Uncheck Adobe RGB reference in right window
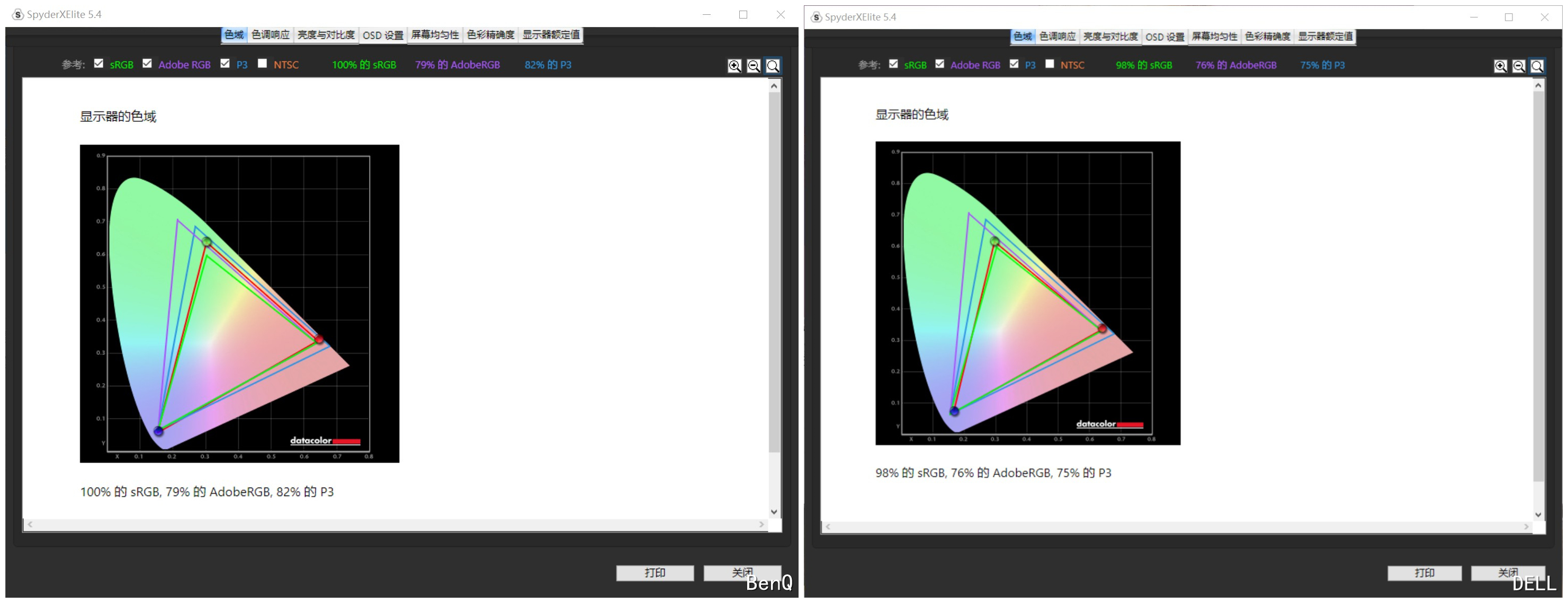This screenshot has width=1568, height=603. pyautogui.click(x=940, y=64)
